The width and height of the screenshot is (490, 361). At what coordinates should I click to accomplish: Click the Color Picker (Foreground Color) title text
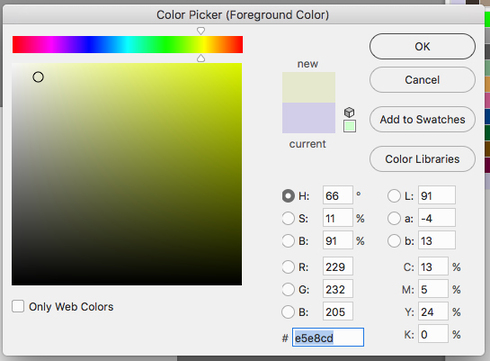tap(243, 15)
